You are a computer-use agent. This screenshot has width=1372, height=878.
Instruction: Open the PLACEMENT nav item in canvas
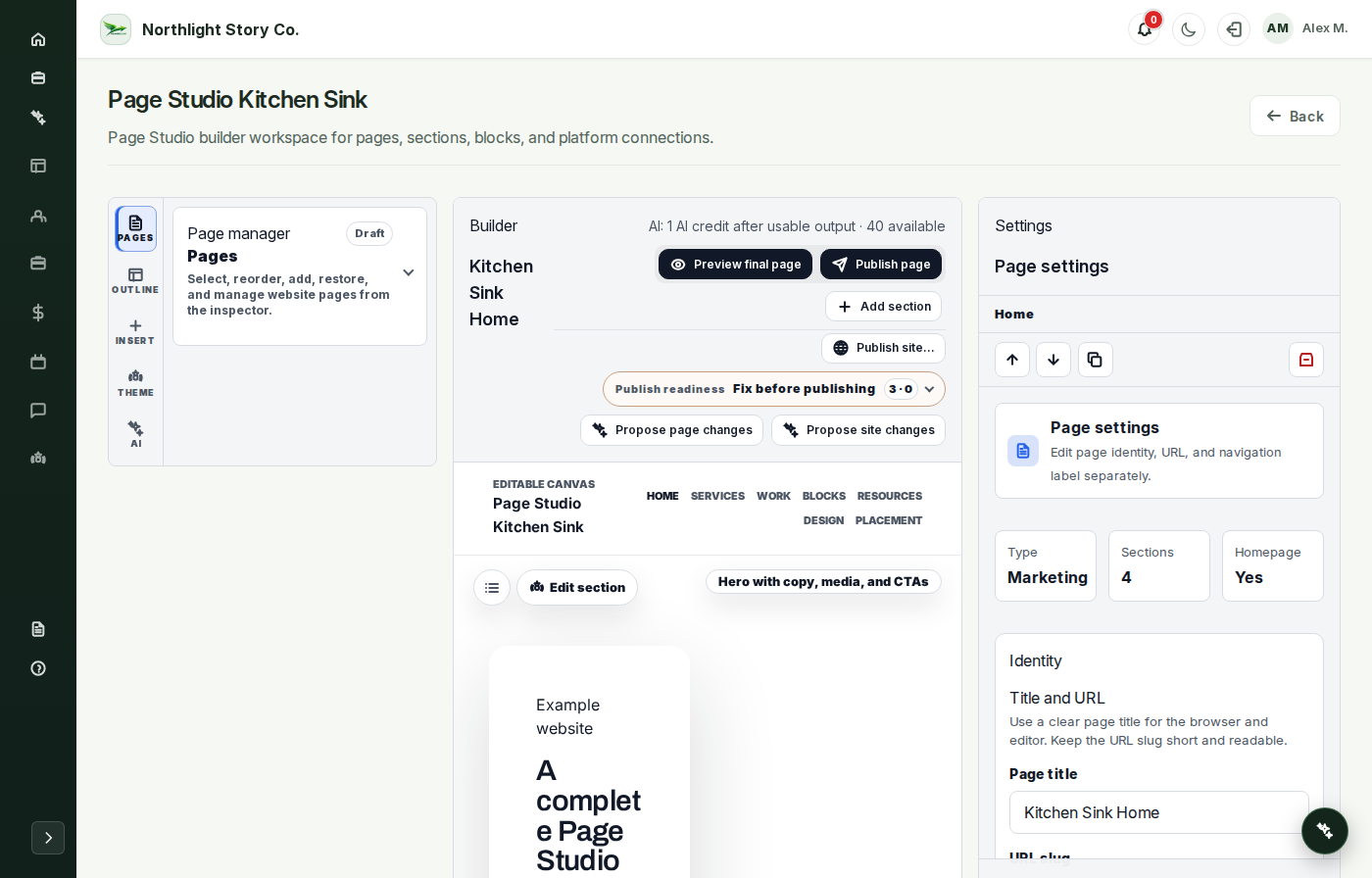889,520
